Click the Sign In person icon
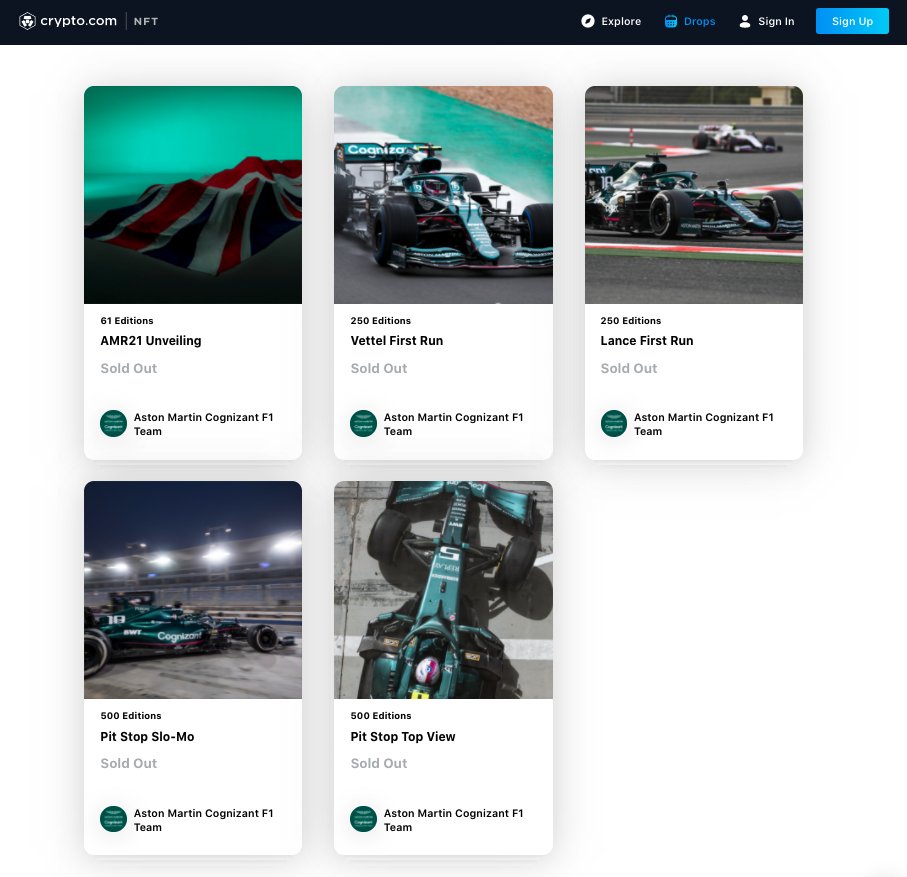907x877 pixels. [744, 20]
